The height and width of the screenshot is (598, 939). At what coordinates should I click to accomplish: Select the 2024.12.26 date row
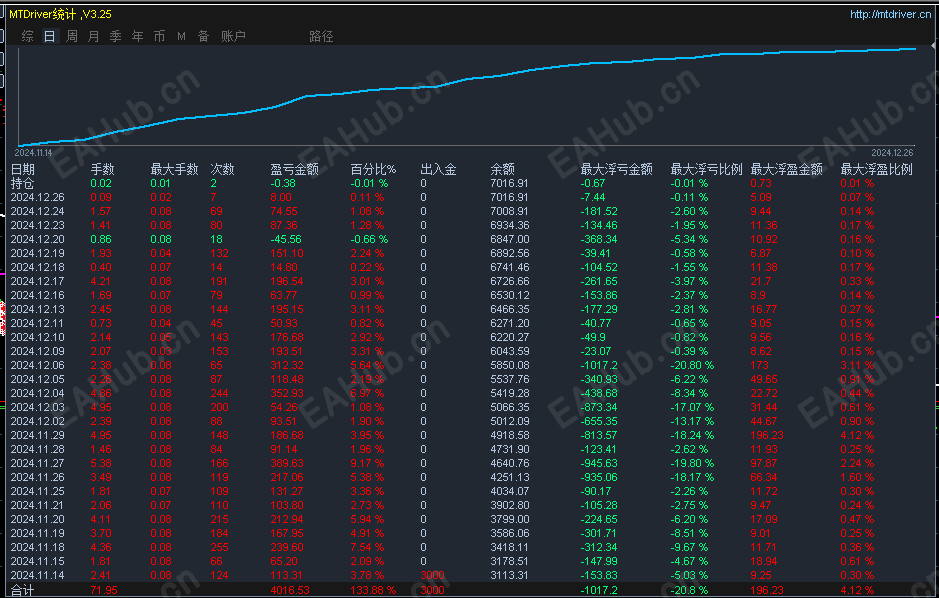point(37,198)
